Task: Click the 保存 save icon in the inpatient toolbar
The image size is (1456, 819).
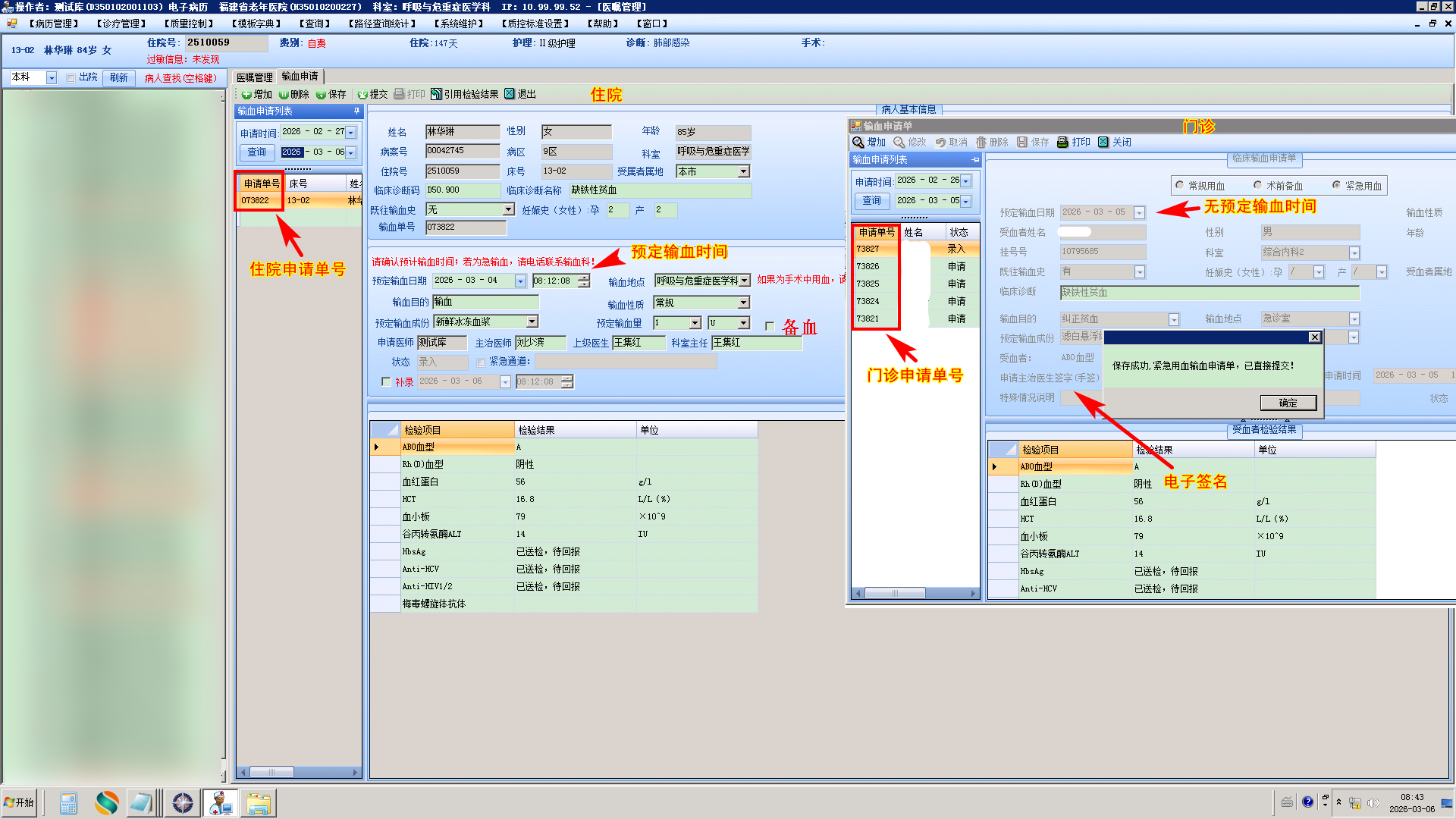Action: pos(321,94)
